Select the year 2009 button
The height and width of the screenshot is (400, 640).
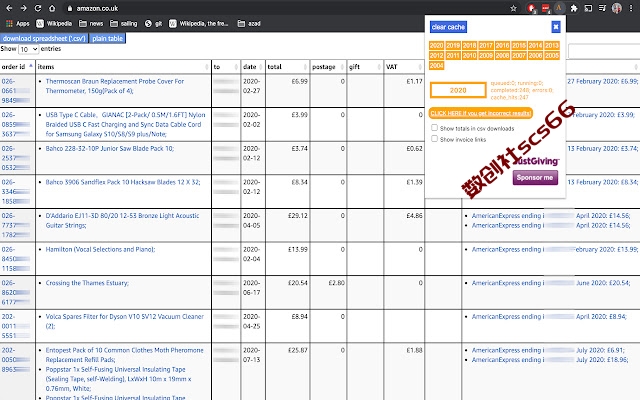coord(486,56)
